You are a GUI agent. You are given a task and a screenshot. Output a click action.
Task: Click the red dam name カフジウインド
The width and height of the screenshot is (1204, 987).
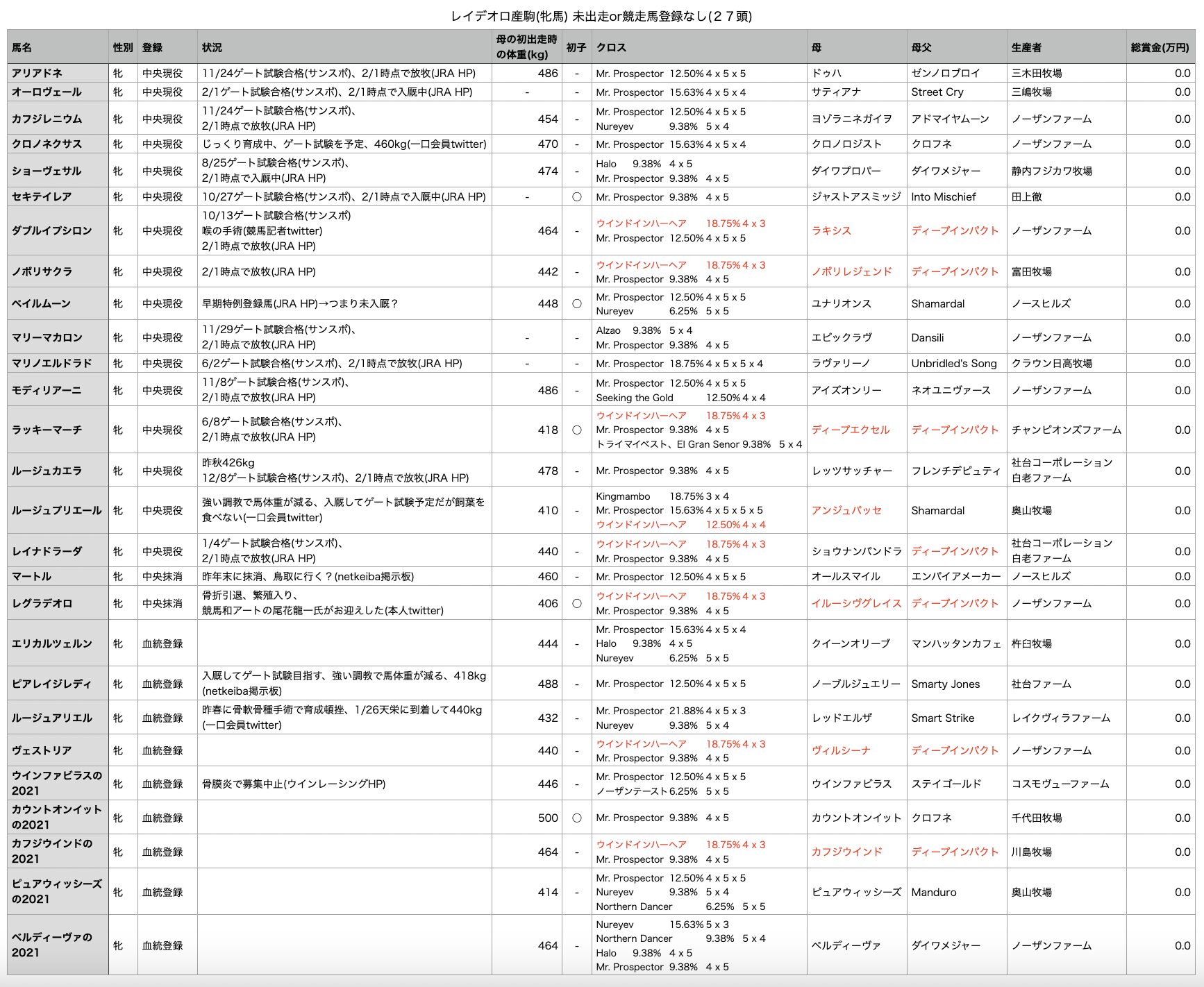846,852
